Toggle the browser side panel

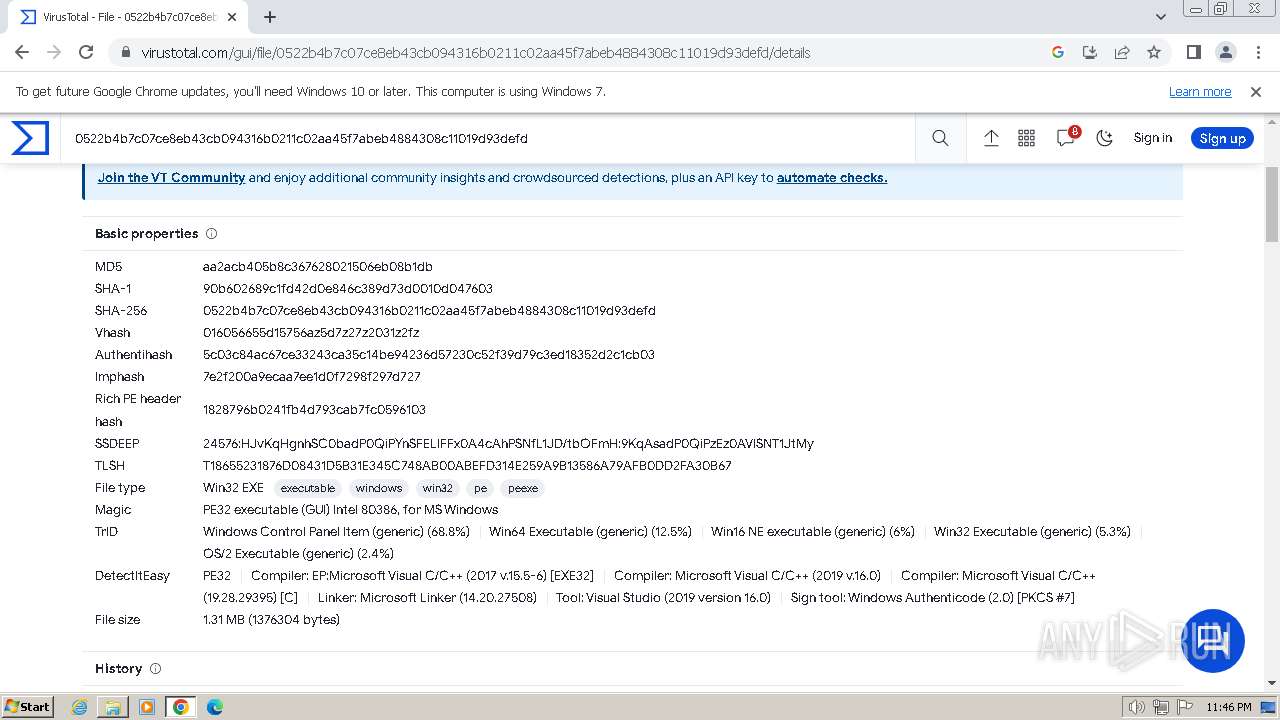click(1193, 52)
